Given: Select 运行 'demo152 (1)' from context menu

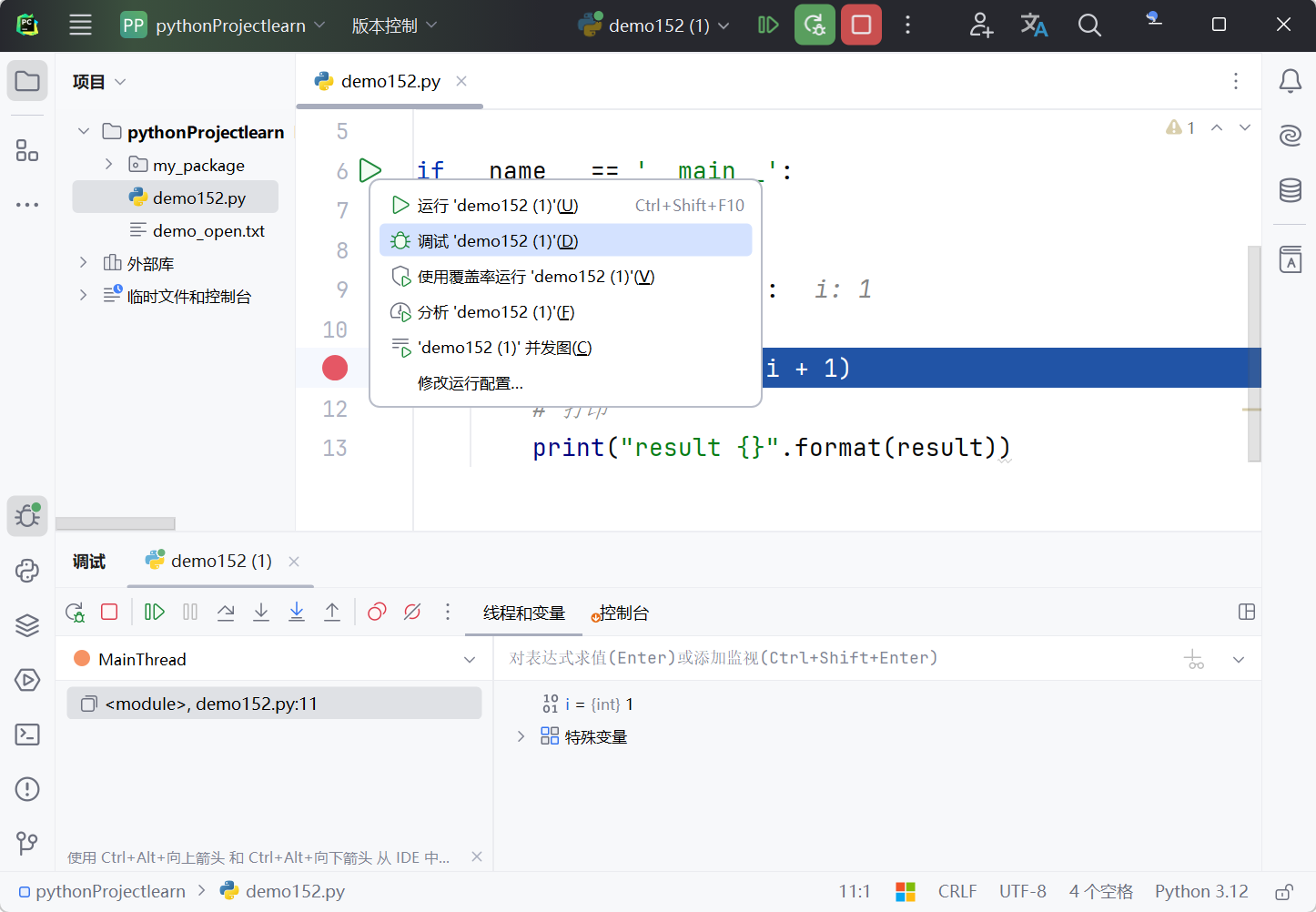Looking at the screenshot, I should 565,206.
